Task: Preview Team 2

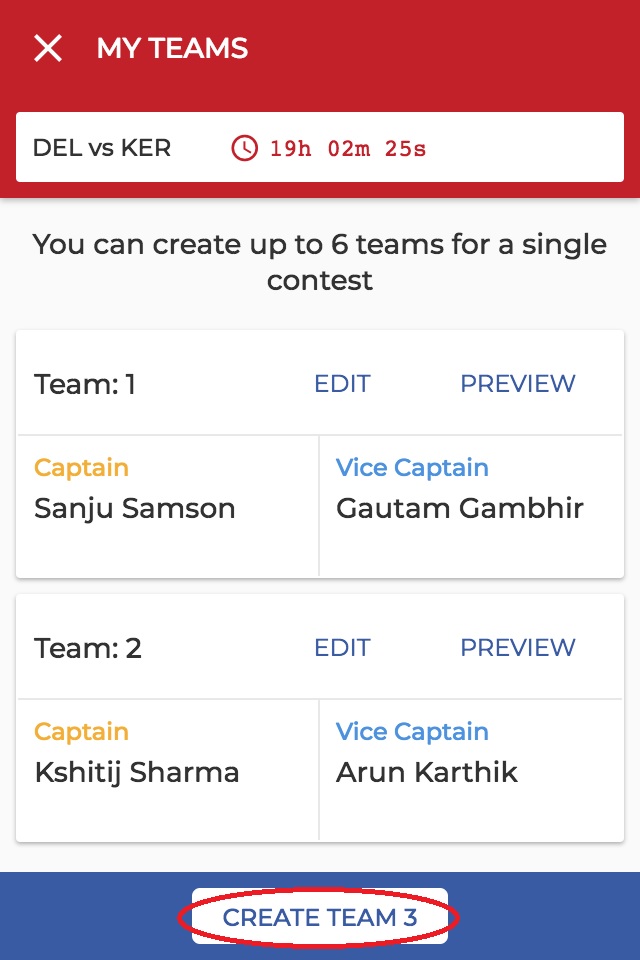Action: click(x=517, y=648)
